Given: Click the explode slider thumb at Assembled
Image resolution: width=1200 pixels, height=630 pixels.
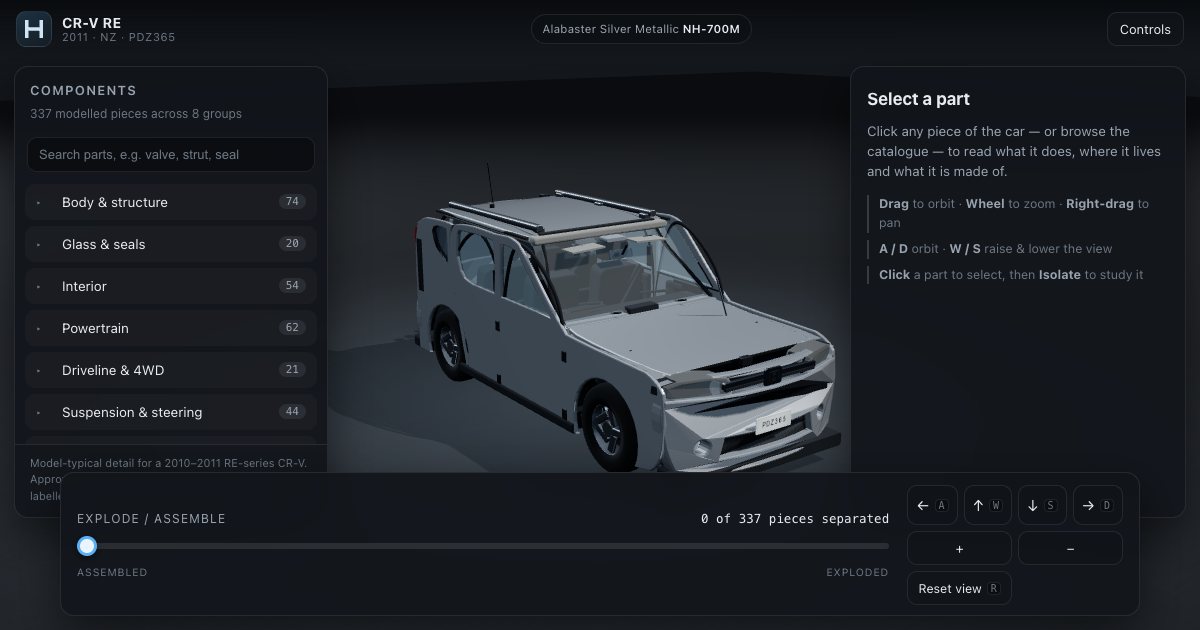Looking at the screenshot, I should (87, 546).
